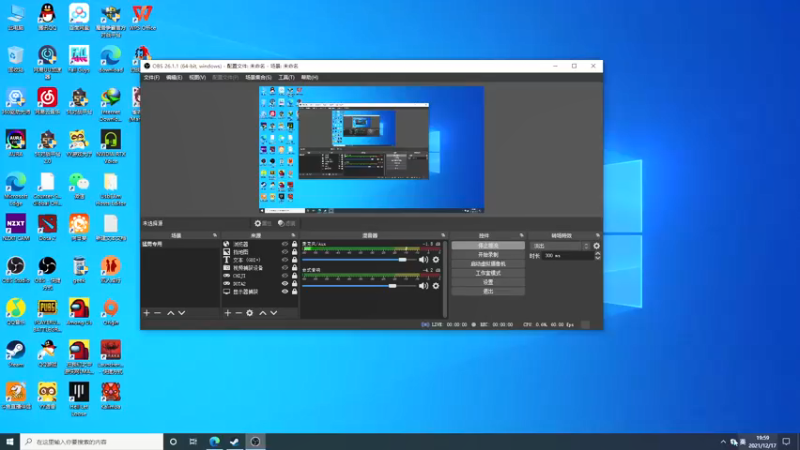Image resolution: width=800 pixels, height=450 pixels.
Task: Pop out the 转场特效 dock panel
Action: click(x=597, y=235)
